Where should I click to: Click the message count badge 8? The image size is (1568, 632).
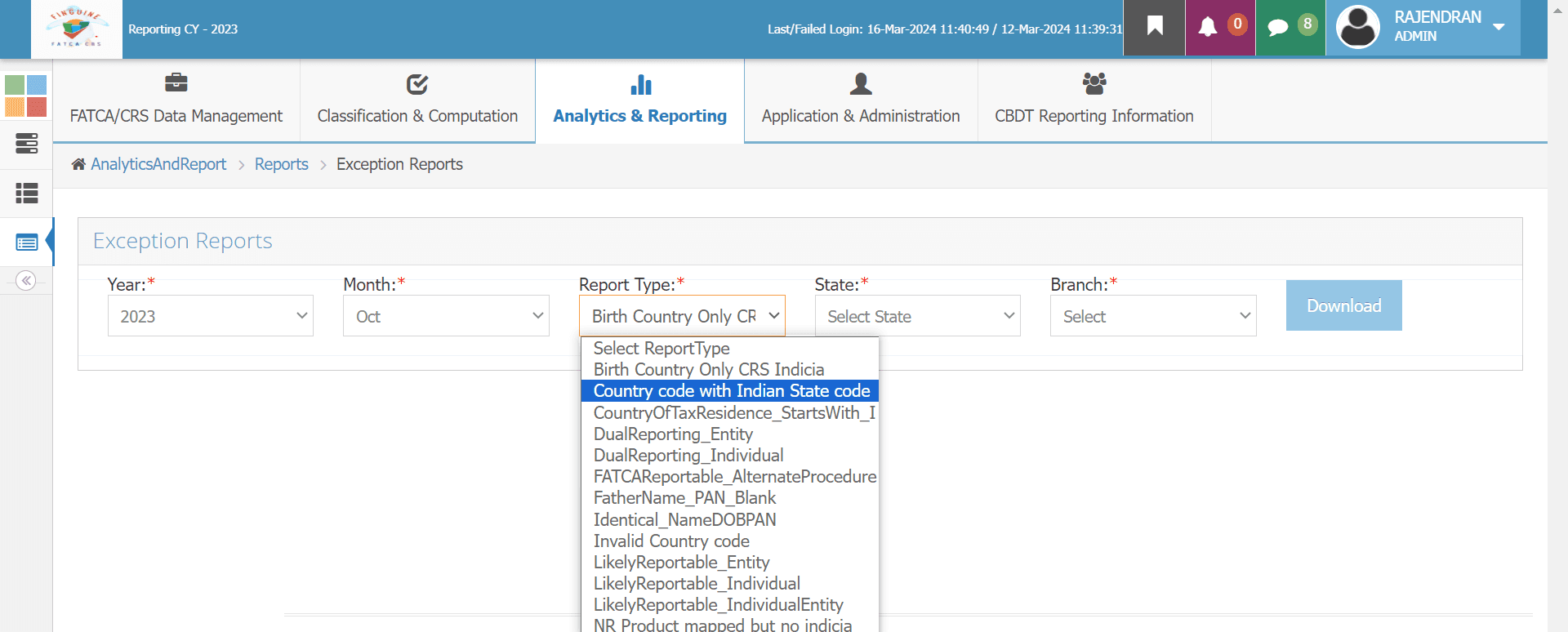click(x=1307, y=24)
